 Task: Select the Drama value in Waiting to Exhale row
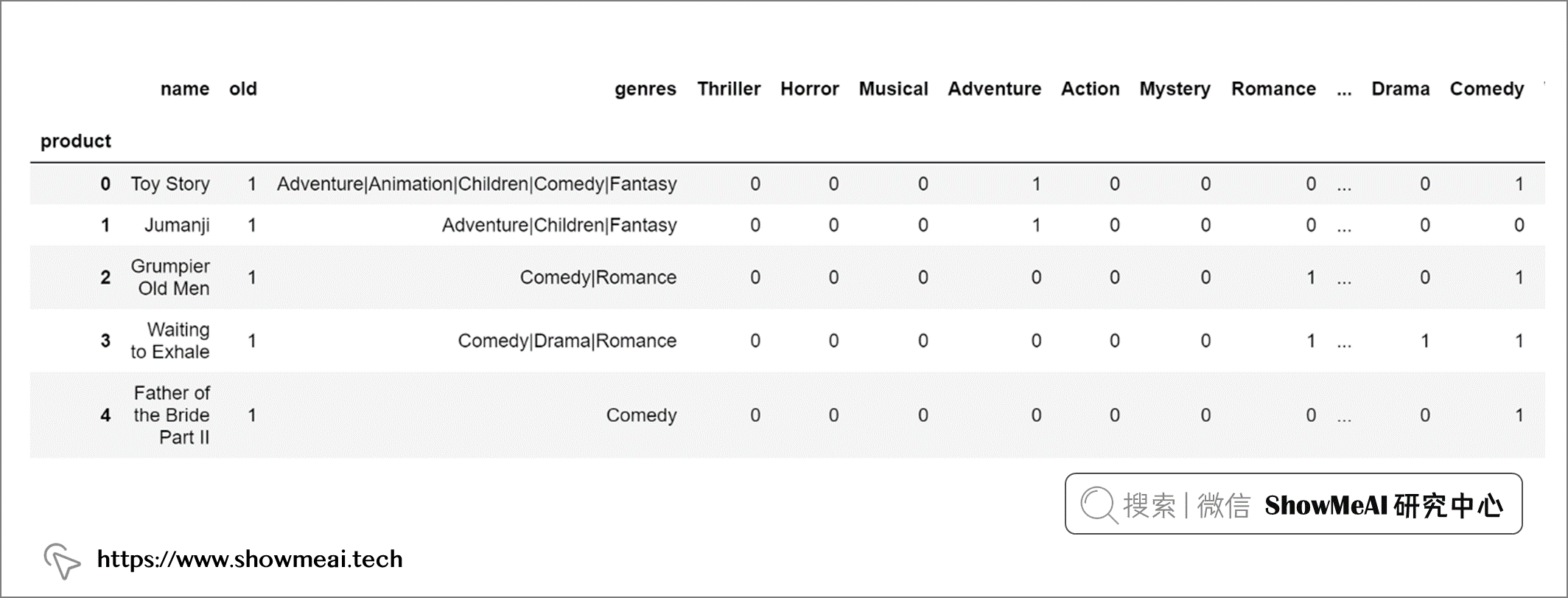pyautogui.click(x=1425, y=341)
